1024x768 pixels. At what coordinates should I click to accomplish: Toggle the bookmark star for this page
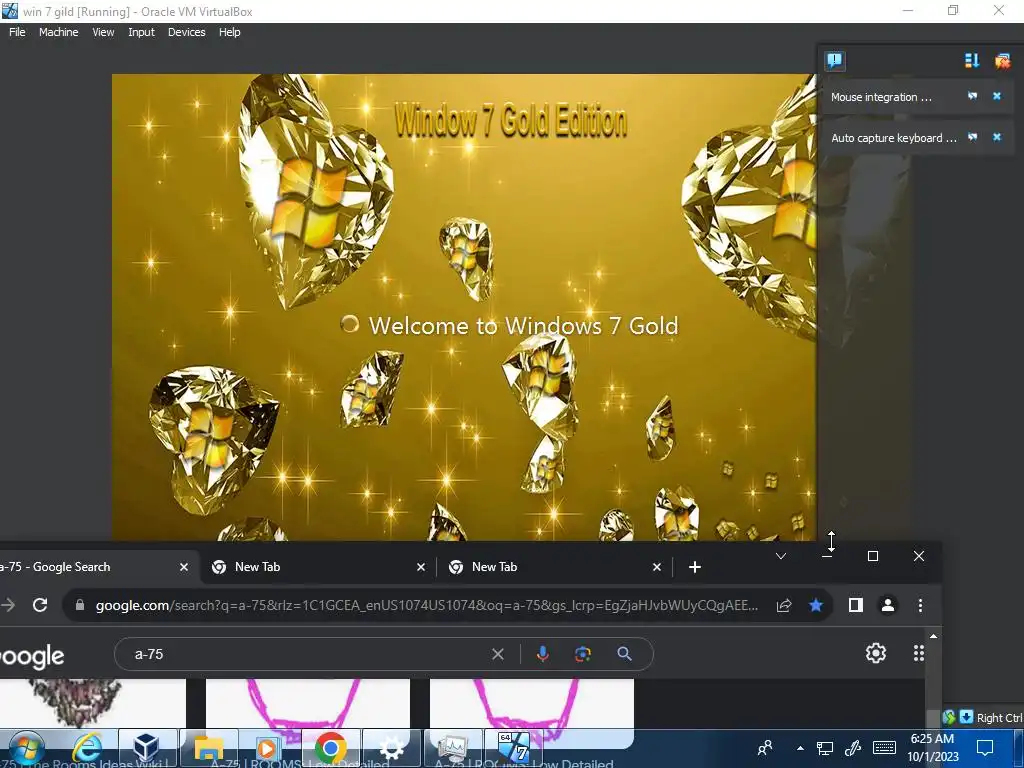point(816,605)
